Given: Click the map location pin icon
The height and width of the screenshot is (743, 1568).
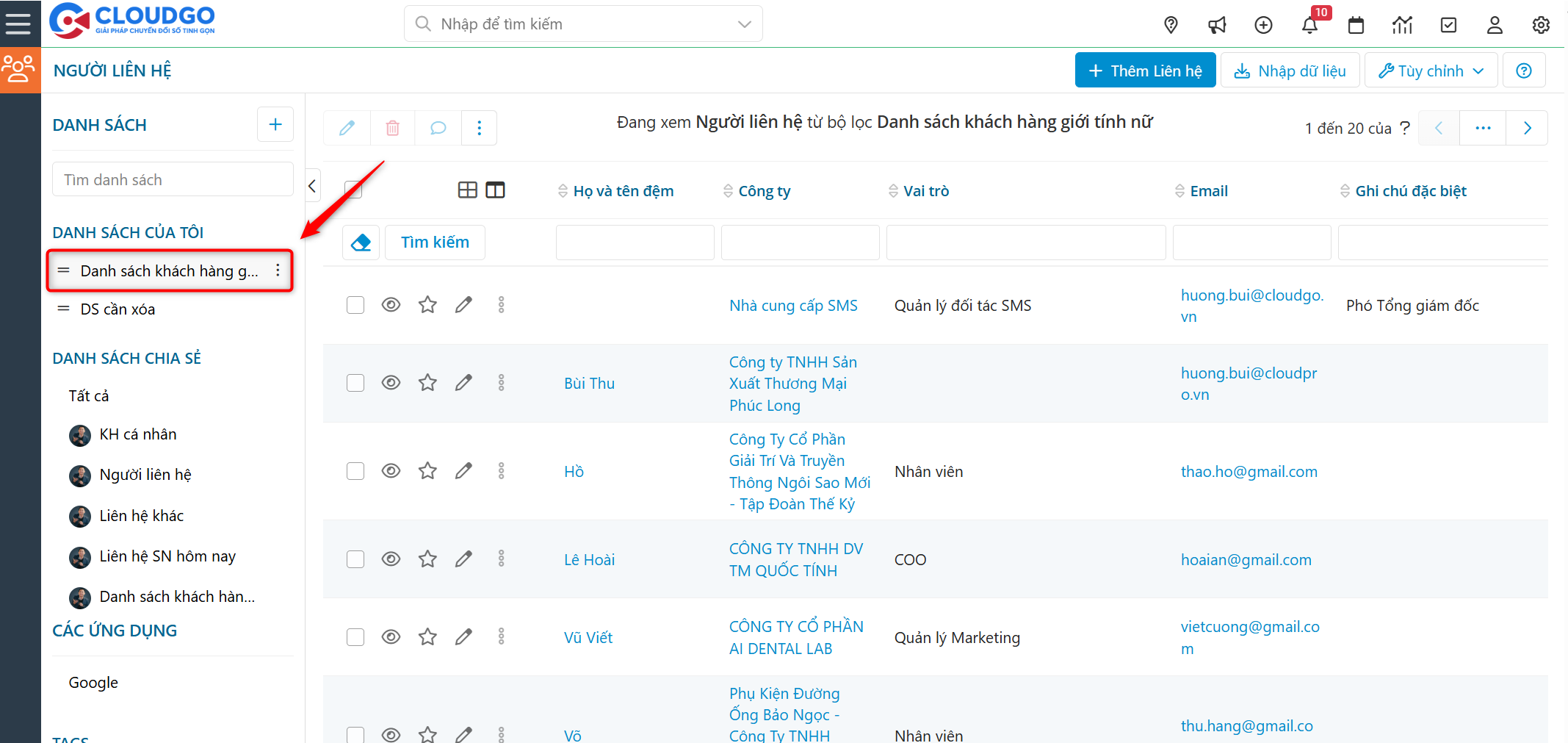Looking at the screenshot, I should (x=1171, y=25).
